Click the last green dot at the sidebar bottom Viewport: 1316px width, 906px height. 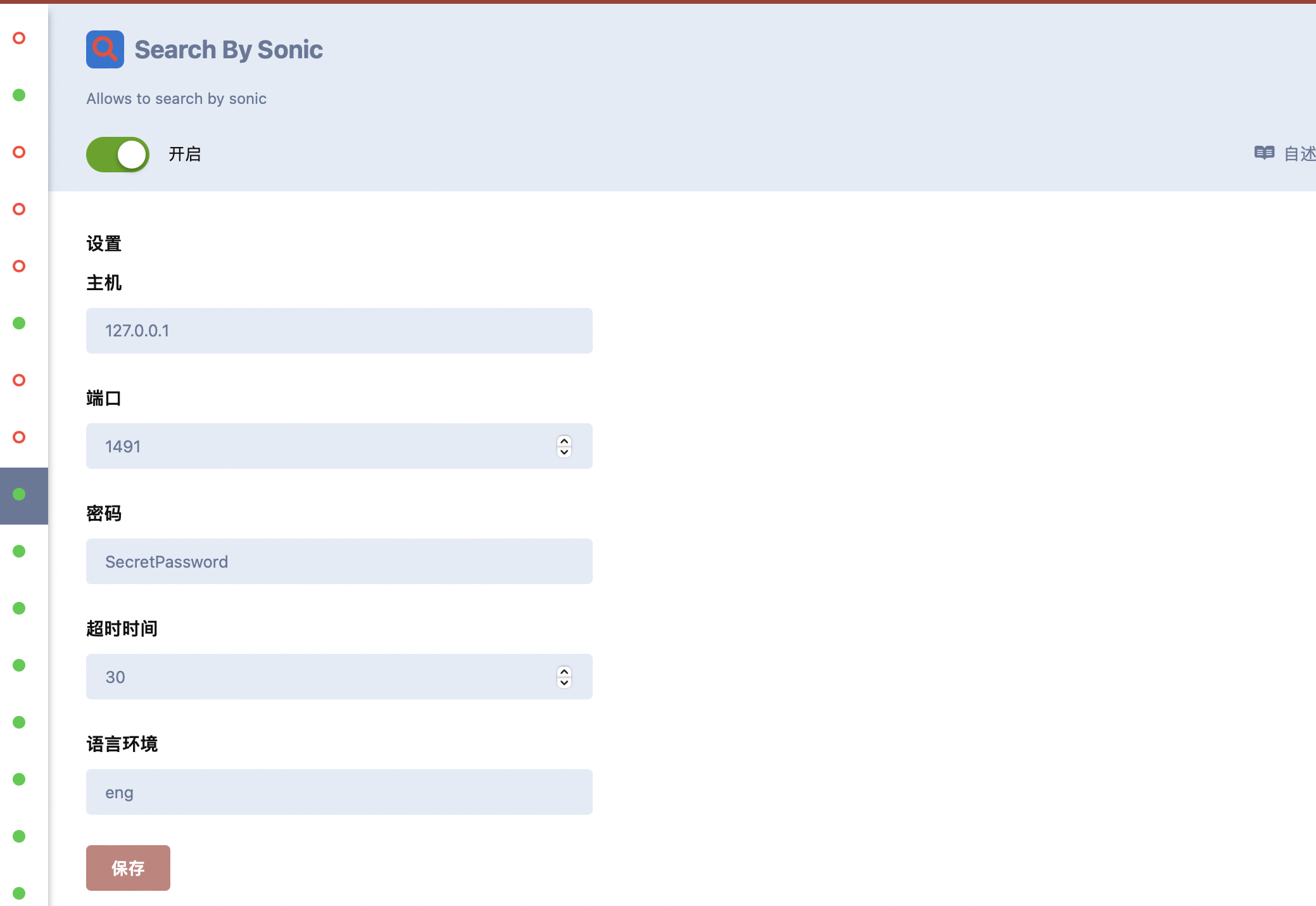click(20, 893)
